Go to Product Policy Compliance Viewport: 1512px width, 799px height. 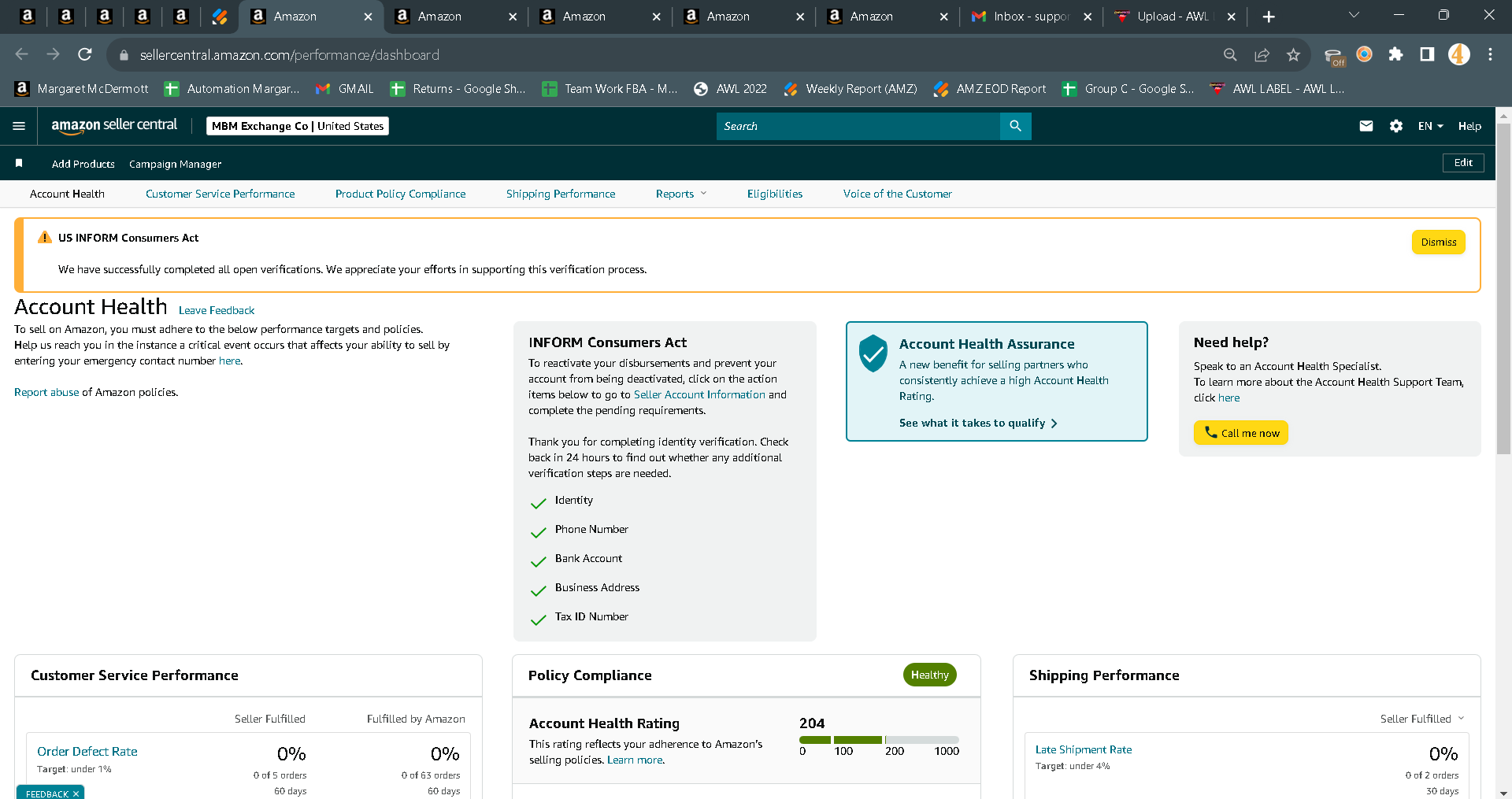click(400, 194)
